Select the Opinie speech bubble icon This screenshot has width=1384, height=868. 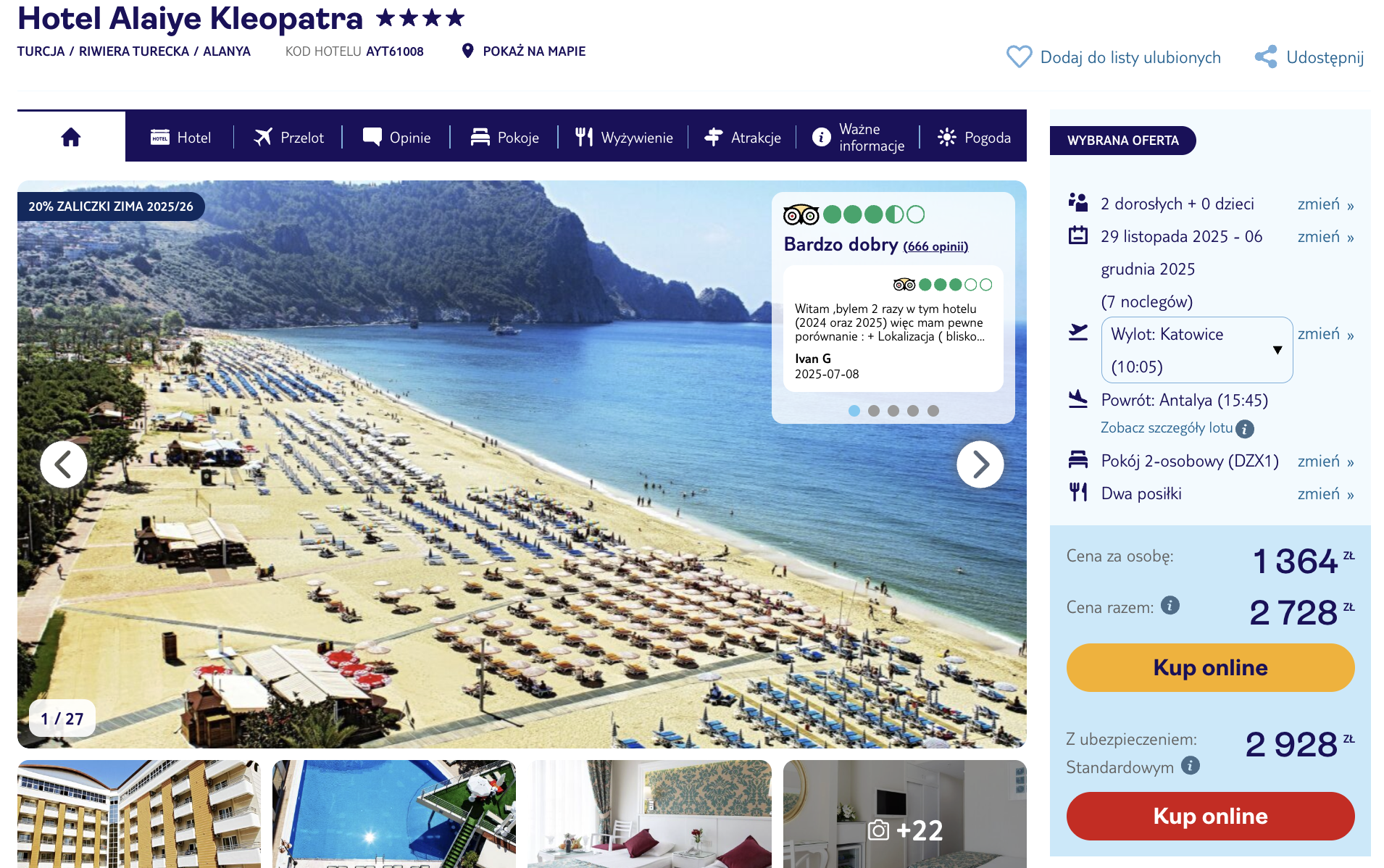tap(372, 137)
